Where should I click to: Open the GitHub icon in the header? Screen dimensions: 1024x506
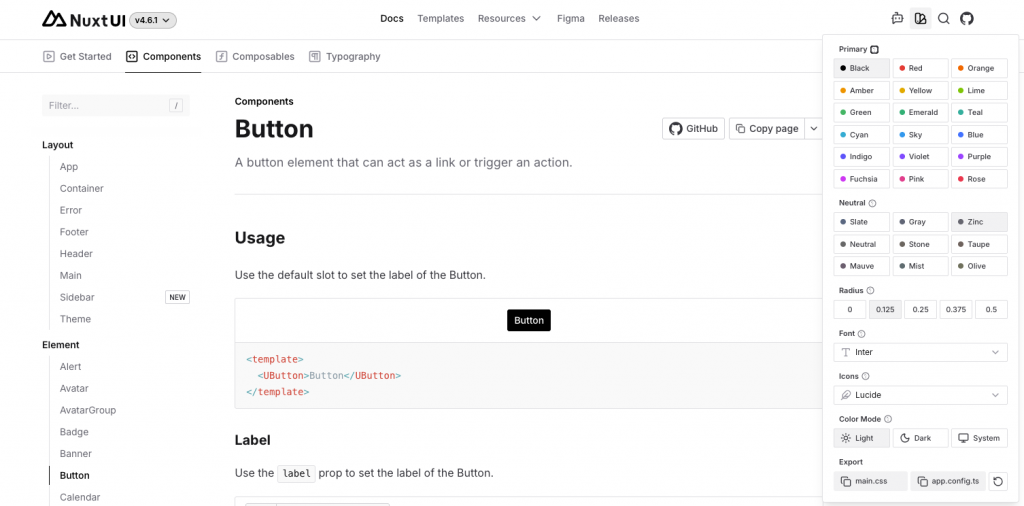point(967,18)
